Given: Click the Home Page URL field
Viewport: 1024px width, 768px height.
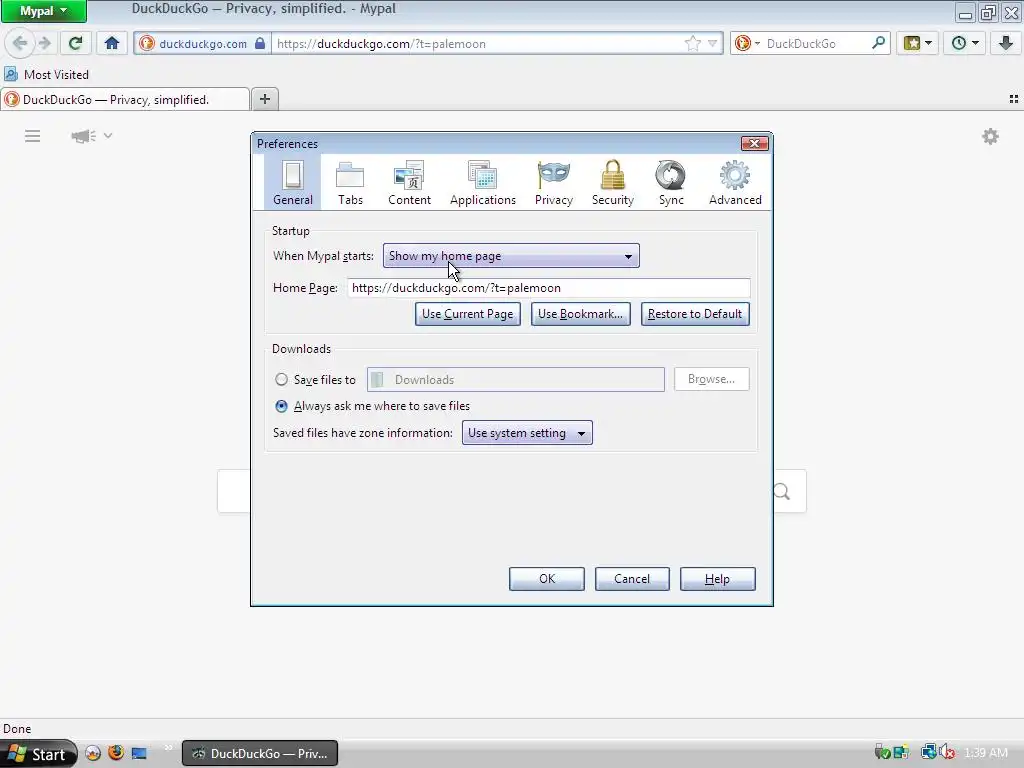Looking at the screenshot, I should 549,288.
